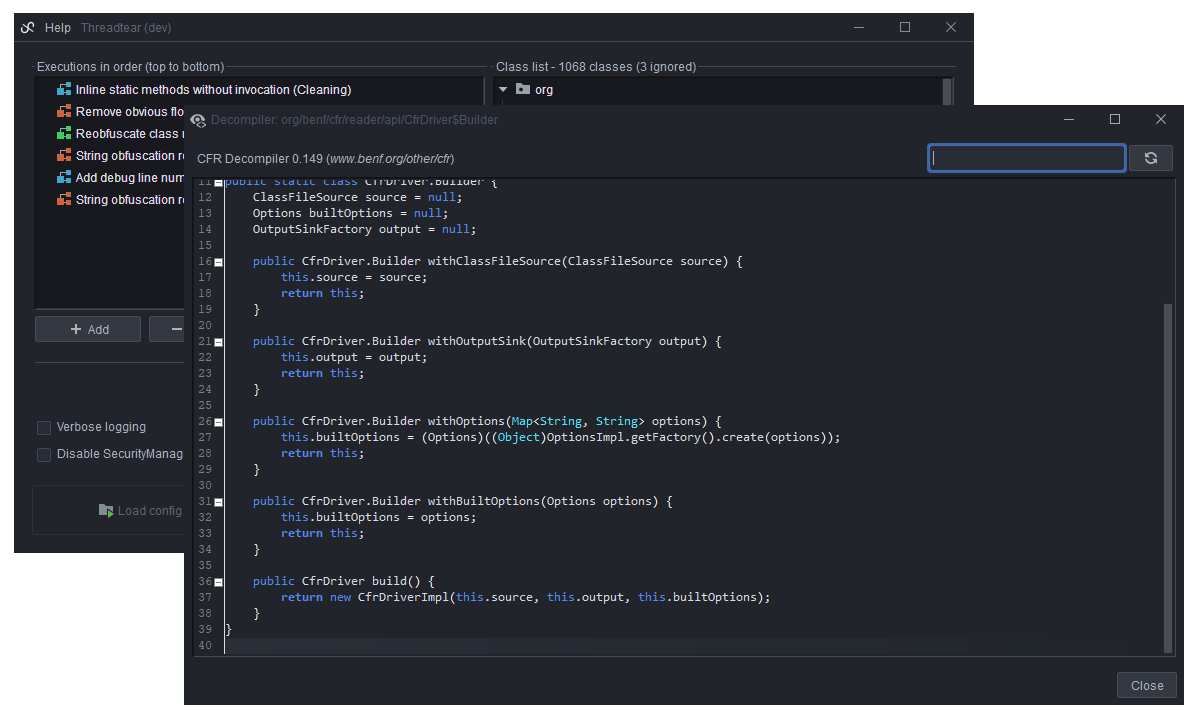1197x718 pixels.
Task: Click the Threadtear wrench logo icon
Action: [x=27, y=27]
